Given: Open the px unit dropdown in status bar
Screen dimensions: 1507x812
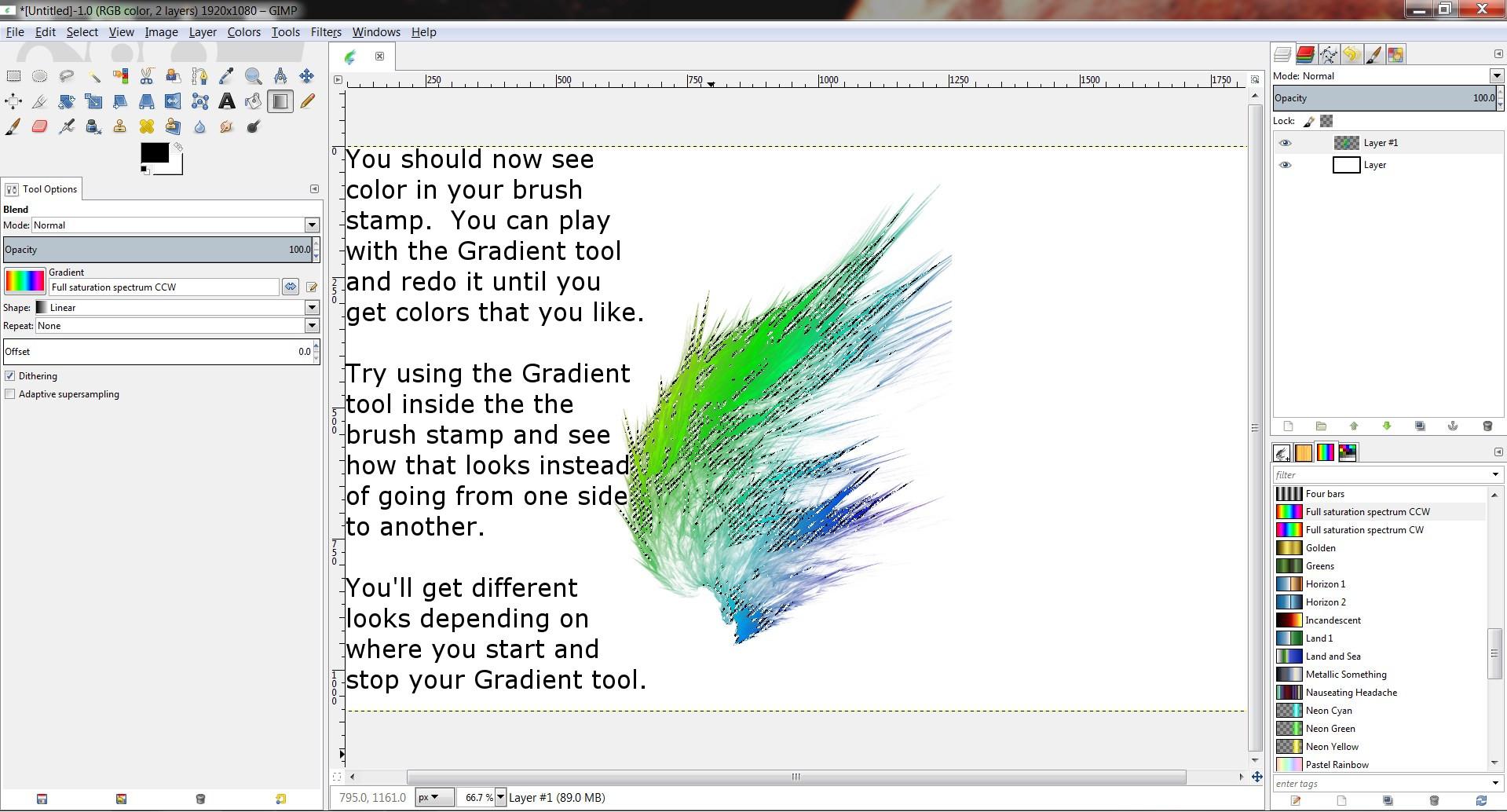Looking at the screenshot, I should 434,797.
